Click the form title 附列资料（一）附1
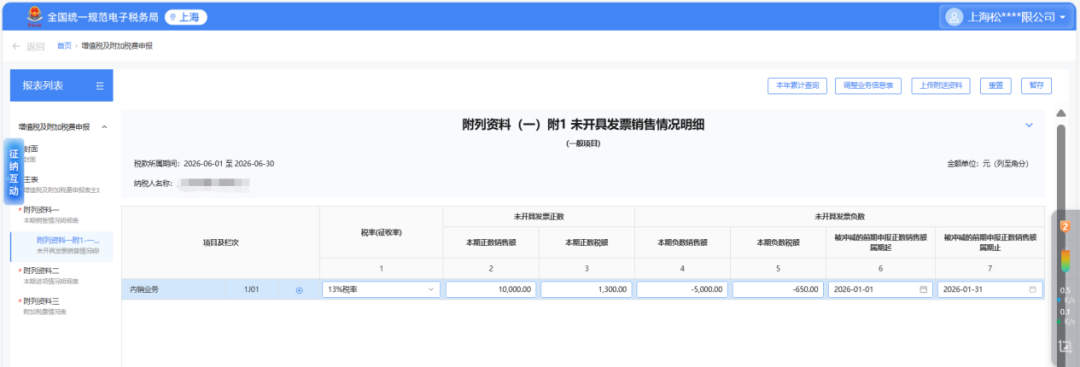 pyautogui.click(x=583, y=125)
